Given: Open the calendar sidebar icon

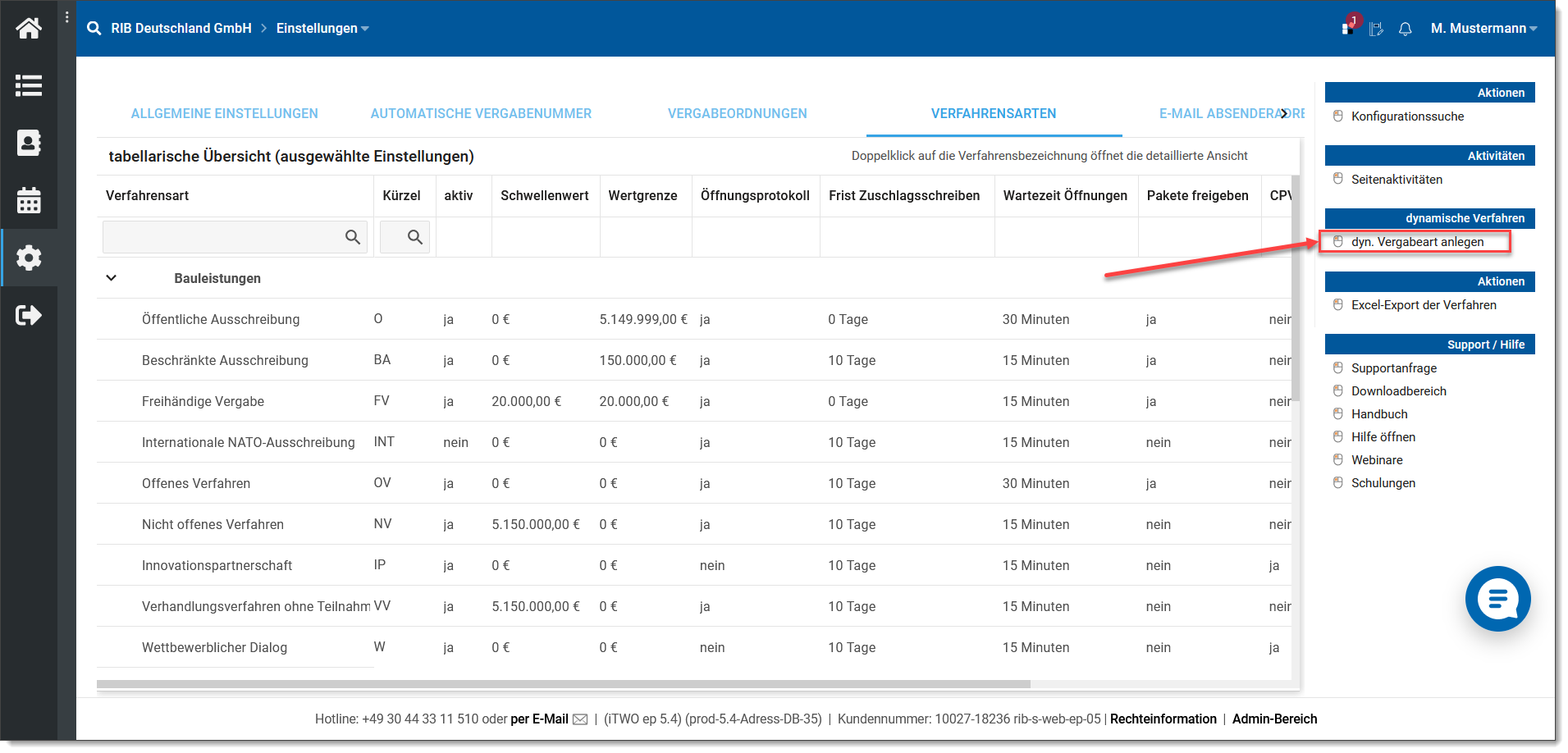Looking at the screenshot, I should tap(29, 200).
